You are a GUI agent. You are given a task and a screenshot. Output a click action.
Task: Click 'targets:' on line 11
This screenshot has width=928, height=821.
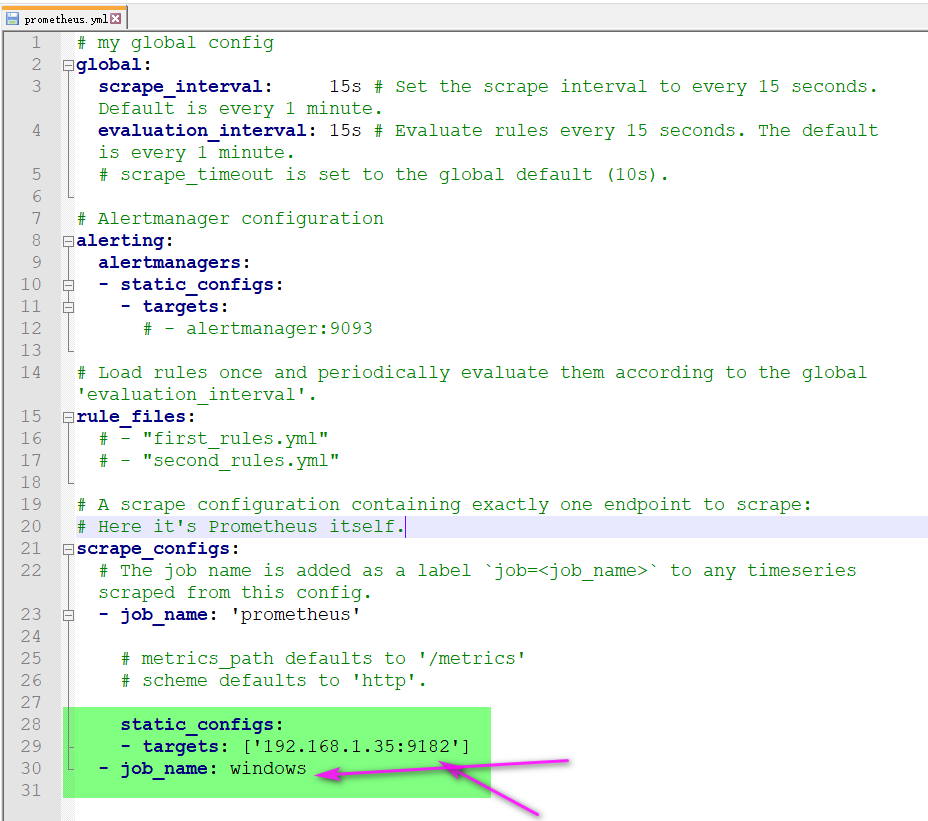(185, 307)
